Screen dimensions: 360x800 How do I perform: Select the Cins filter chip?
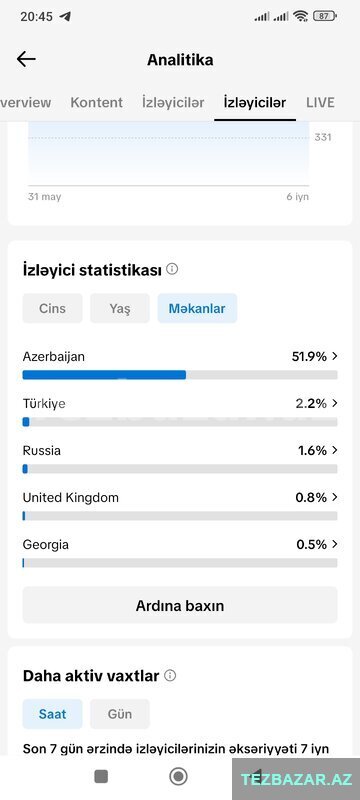pyautogui.click(x=53, y=308)
